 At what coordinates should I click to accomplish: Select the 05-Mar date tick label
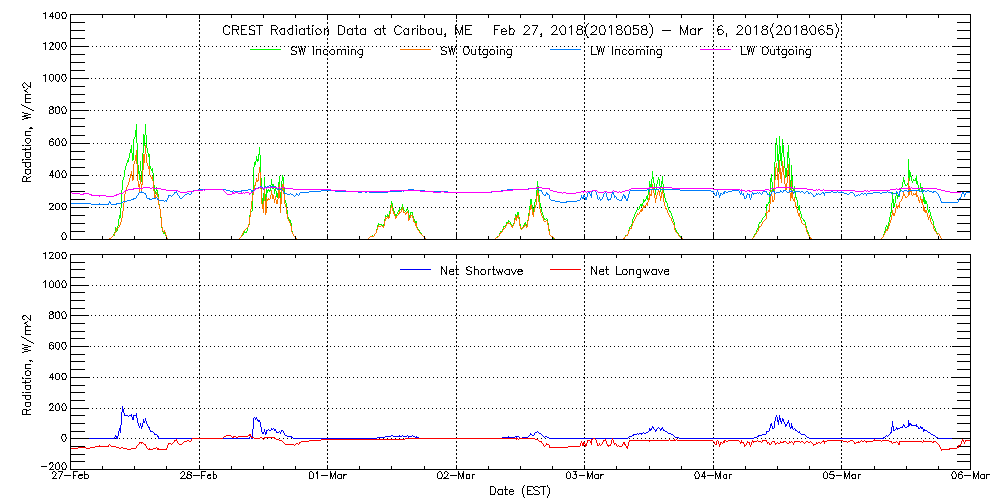pos(841,477)
